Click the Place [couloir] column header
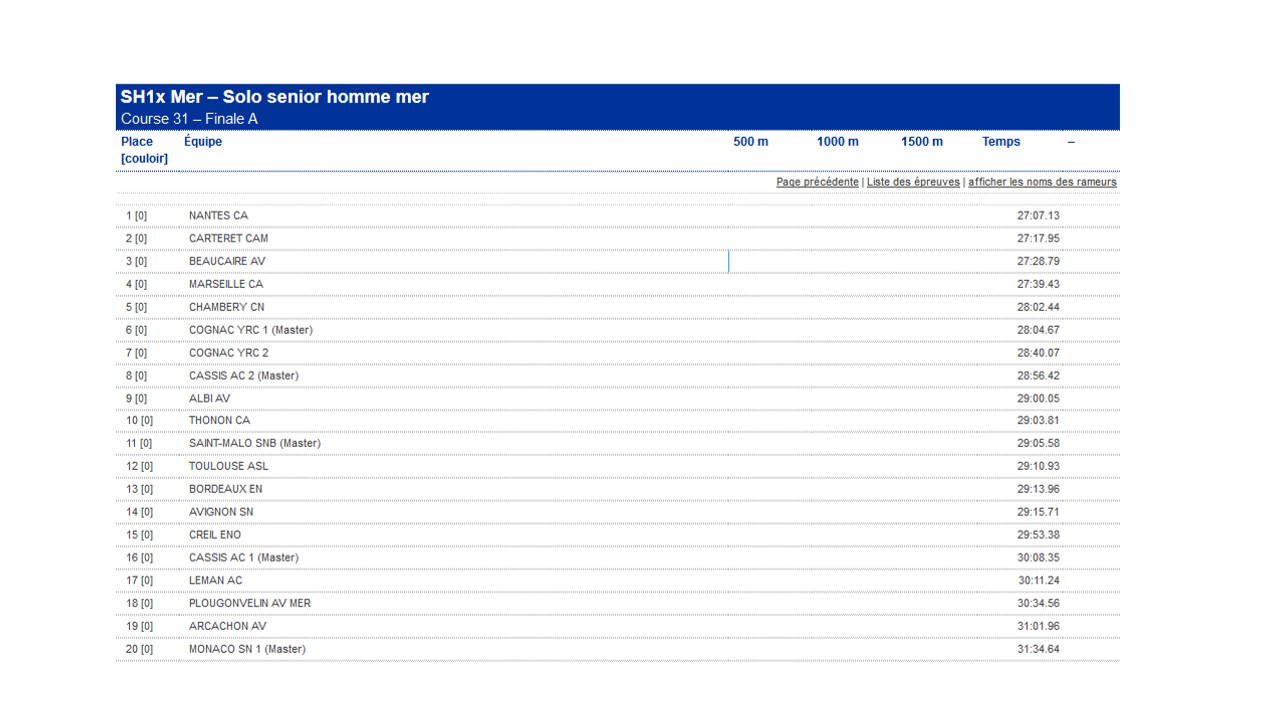The width and height of the screenshot is (1280, 720). tap(144, 150)
